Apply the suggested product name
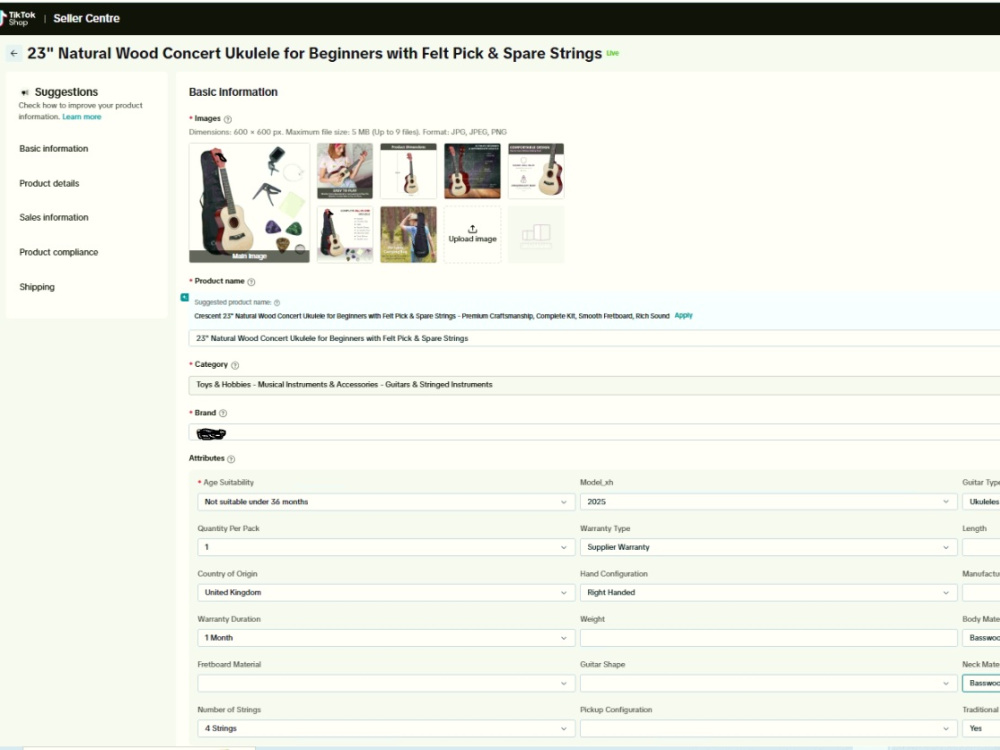This screenshot has width=1000, height=750. point(684,316)
